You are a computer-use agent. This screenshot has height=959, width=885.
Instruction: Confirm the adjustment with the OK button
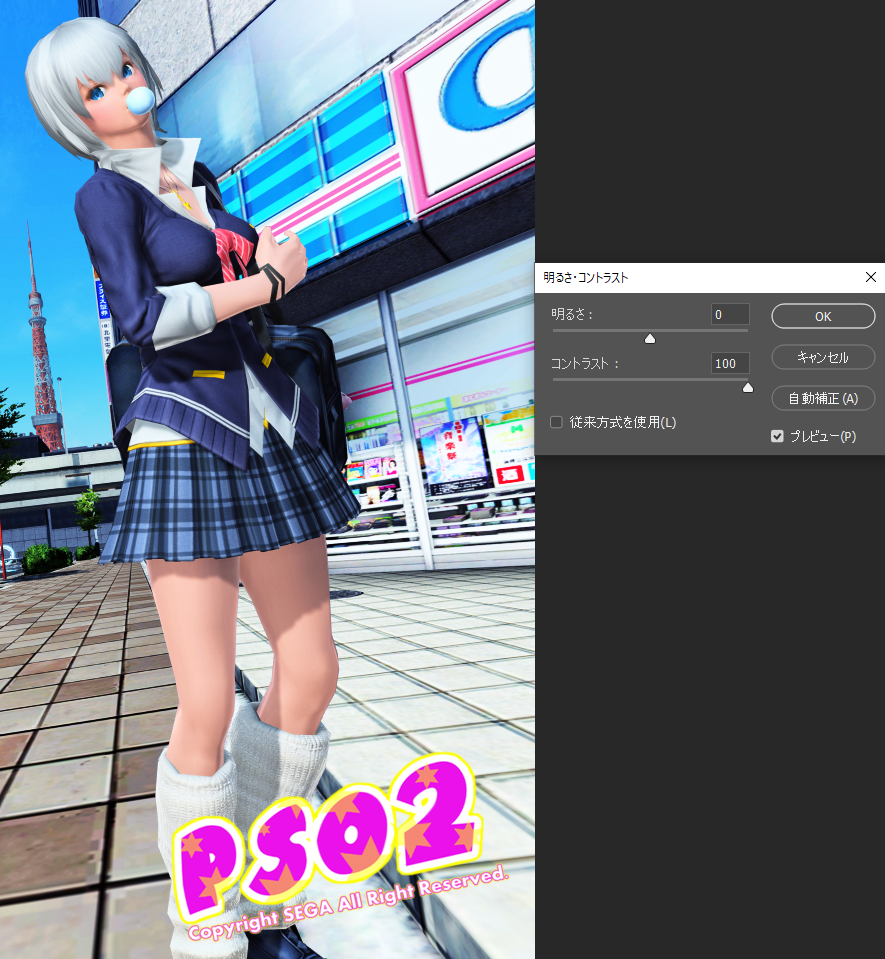pyautogui.click(x=823, y=316)
